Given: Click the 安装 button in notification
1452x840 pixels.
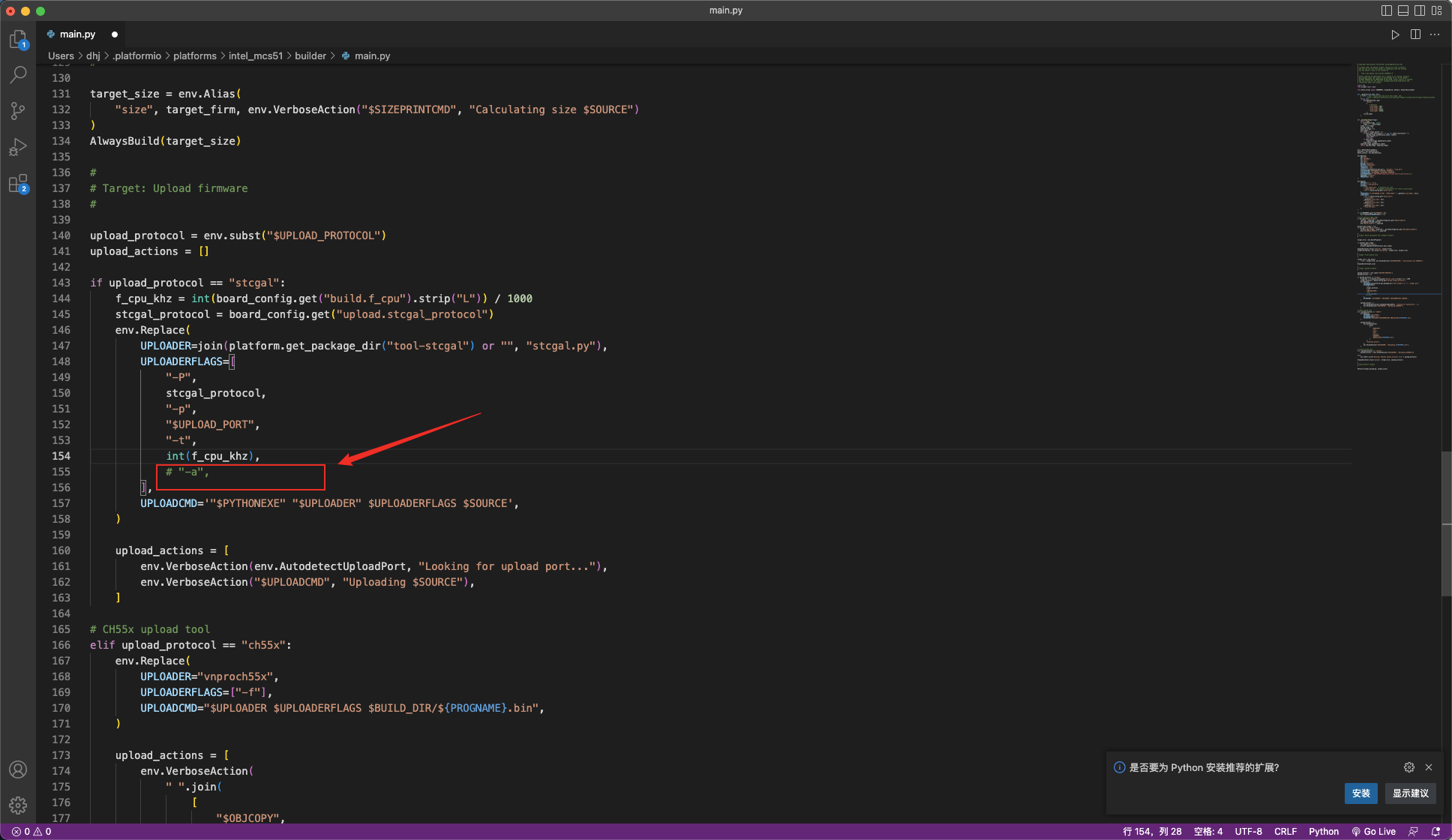Looking at the screenshot, I should [1360, 793].
